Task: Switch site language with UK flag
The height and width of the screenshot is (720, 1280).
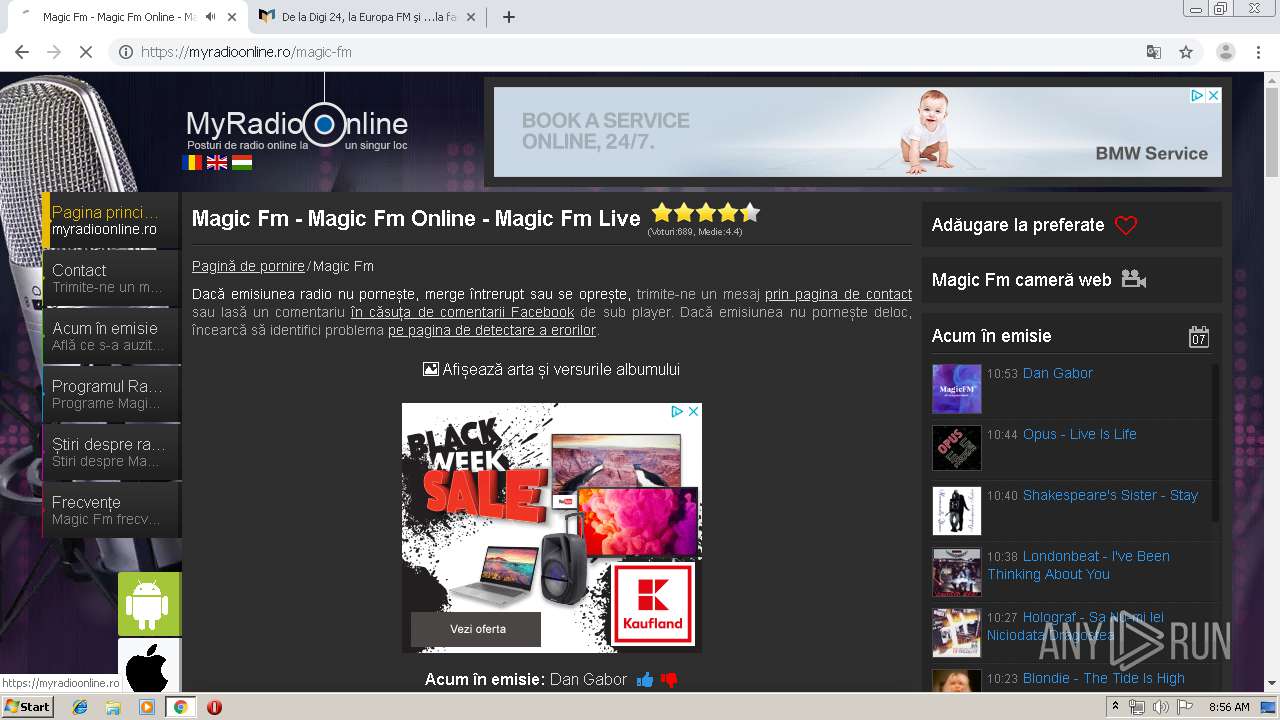Action: tap(217, 162)
